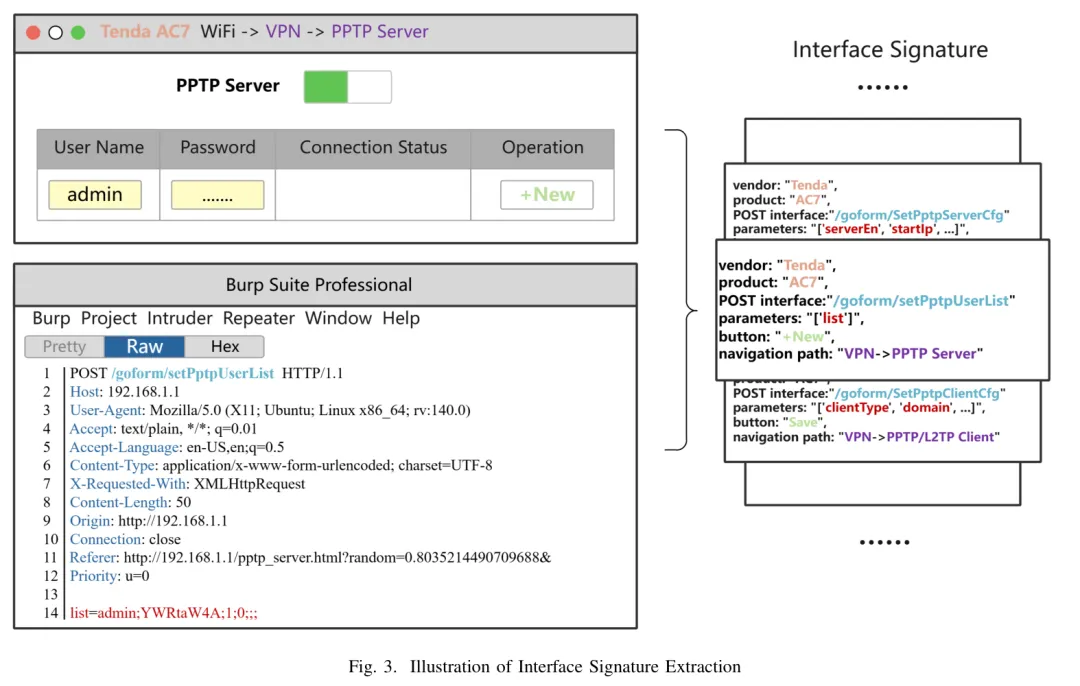Click the Accept-Language header line
Screen dimensions: 1080x686
click(177, 448)
